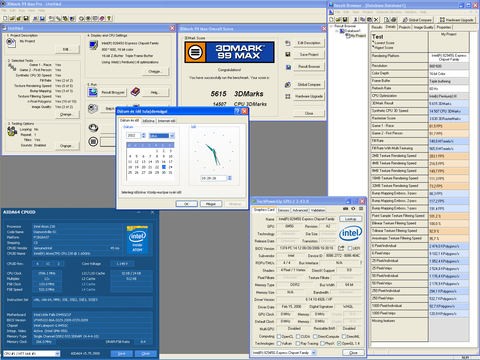Switch to the Sensors tab in GPU-Z
480x360 pixels.
(x=283, y=210)
